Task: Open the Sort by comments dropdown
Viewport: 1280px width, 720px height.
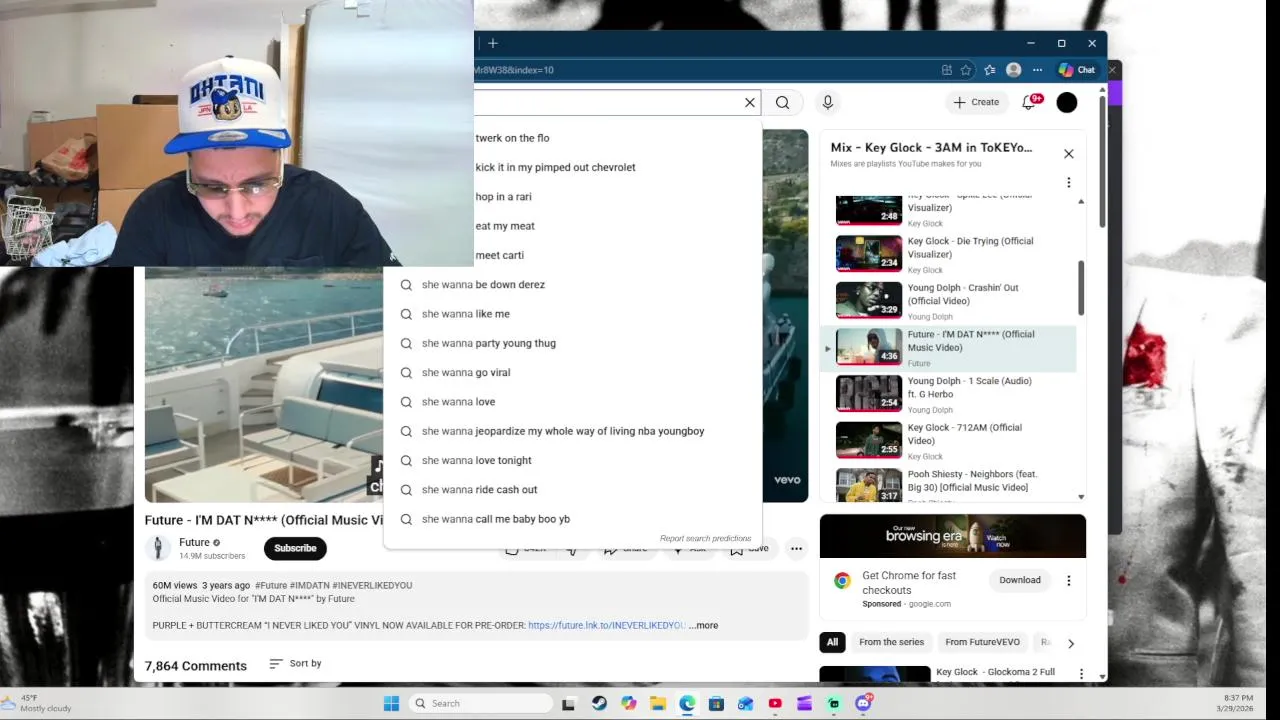Action: 296,664
